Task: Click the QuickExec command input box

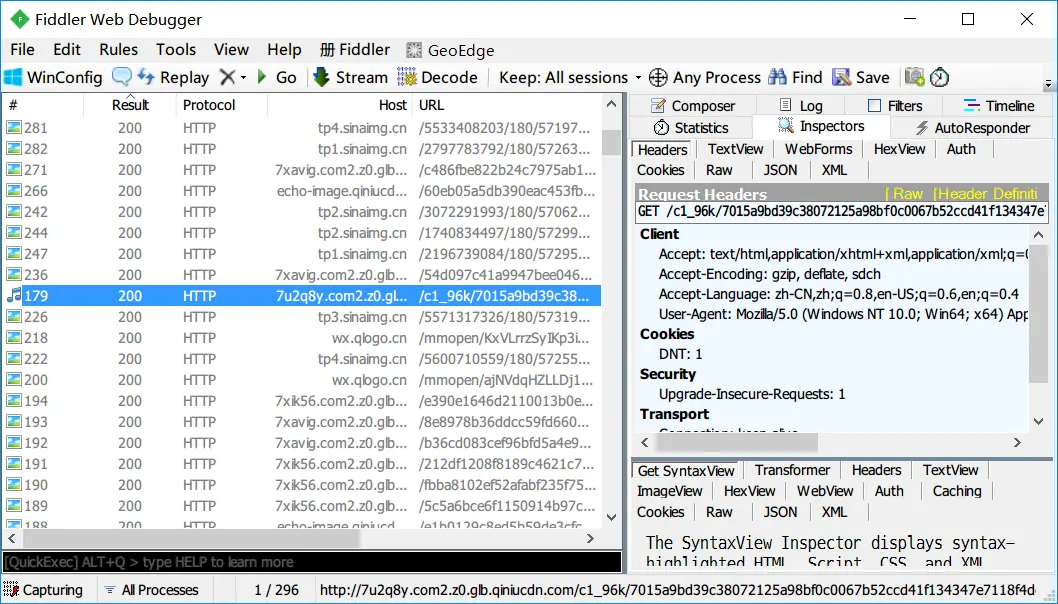Action: (312, 562)
